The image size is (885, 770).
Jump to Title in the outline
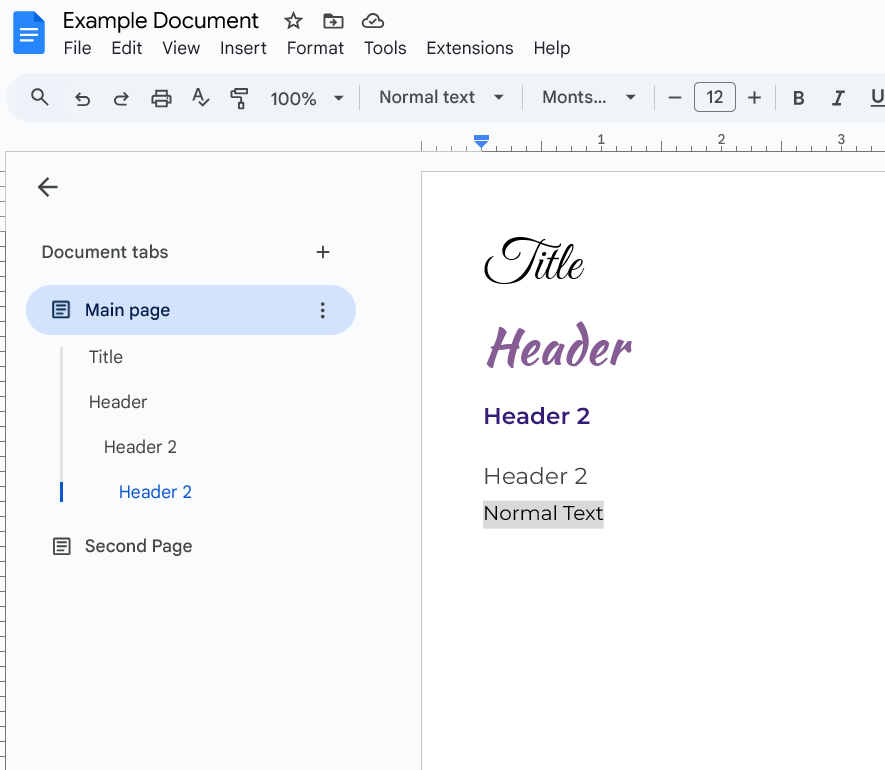pyautogui.click(x=106, y=357)
